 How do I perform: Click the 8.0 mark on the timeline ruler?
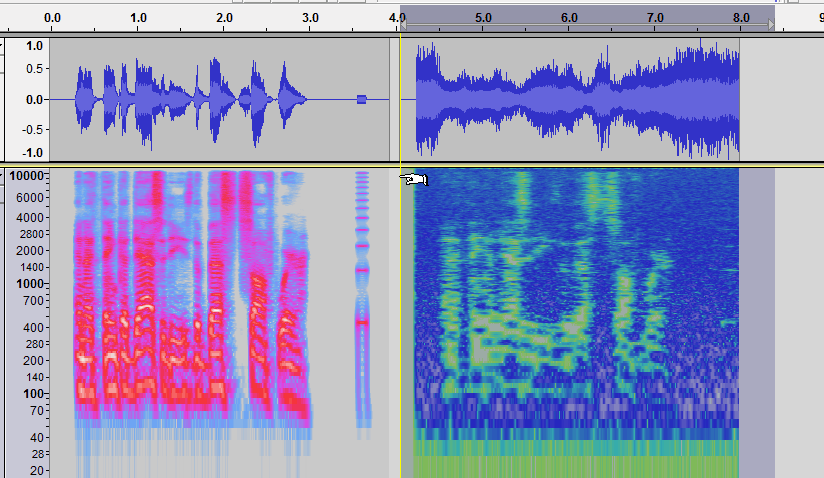click(741, 18)
